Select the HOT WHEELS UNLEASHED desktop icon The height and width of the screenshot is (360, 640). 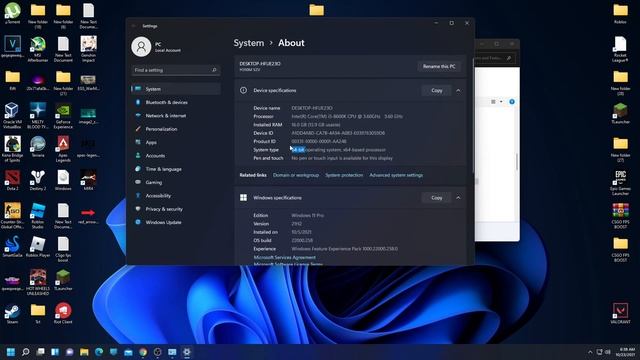[38, 282]
